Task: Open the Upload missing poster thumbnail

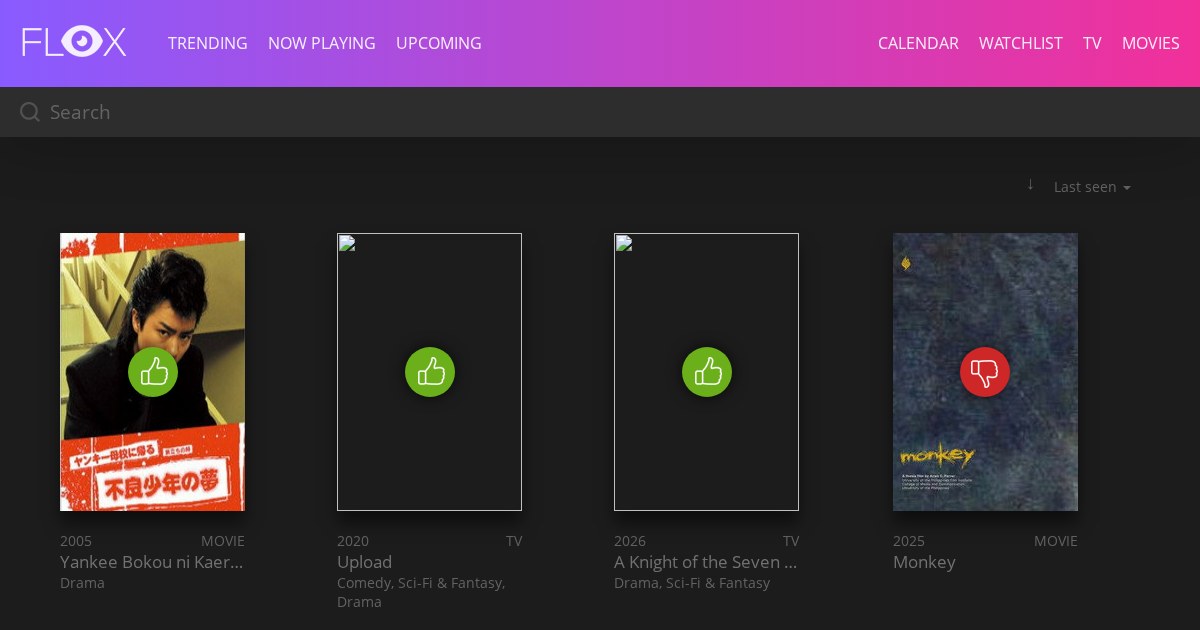Action: pos(429,372)
